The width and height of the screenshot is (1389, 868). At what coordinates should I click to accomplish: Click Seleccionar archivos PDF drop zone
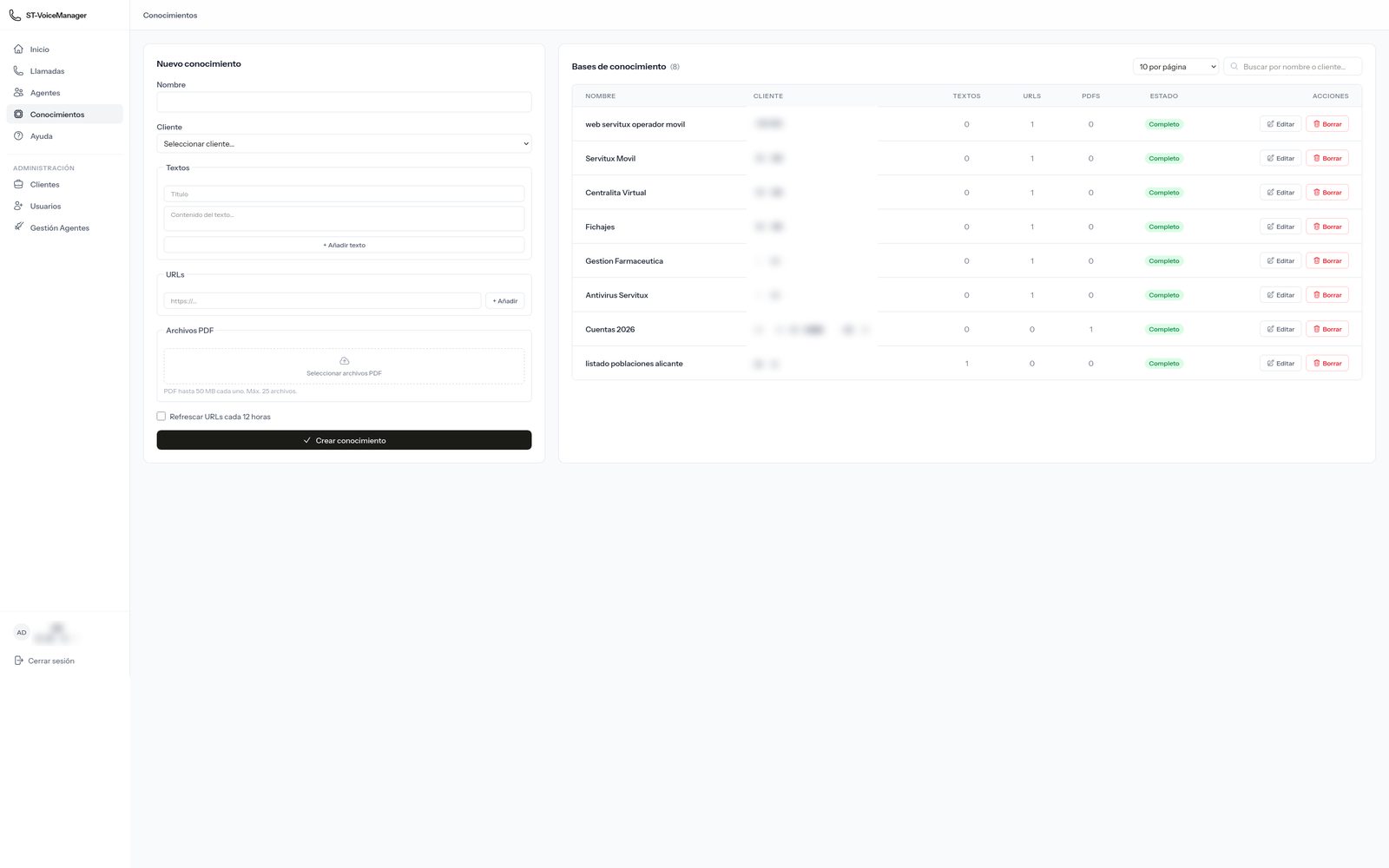[x=344, y=366]
